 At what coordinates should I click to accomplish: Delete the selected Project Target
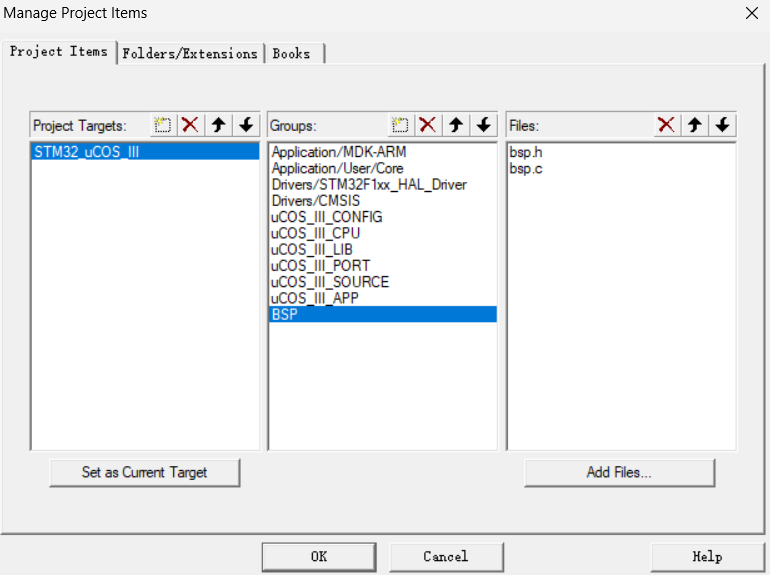click(x=190, y=125)
